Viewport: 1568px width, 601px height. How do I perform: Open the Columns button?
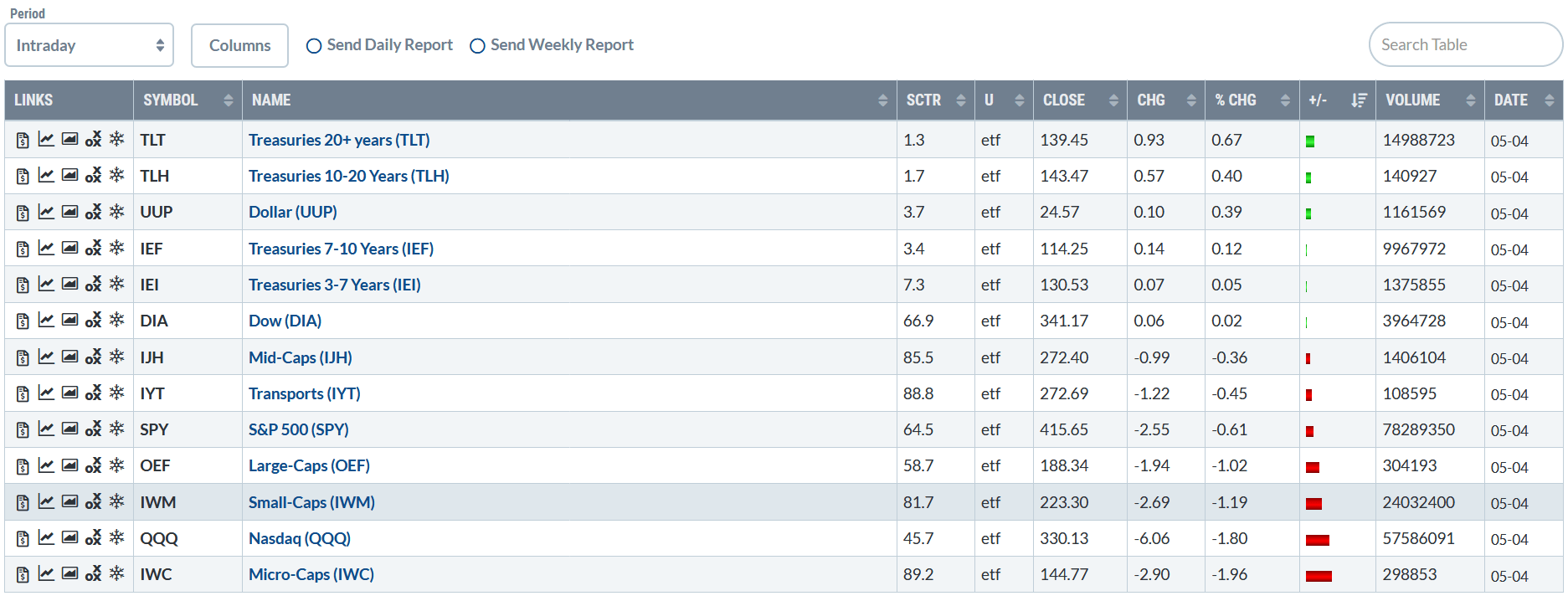239,45
